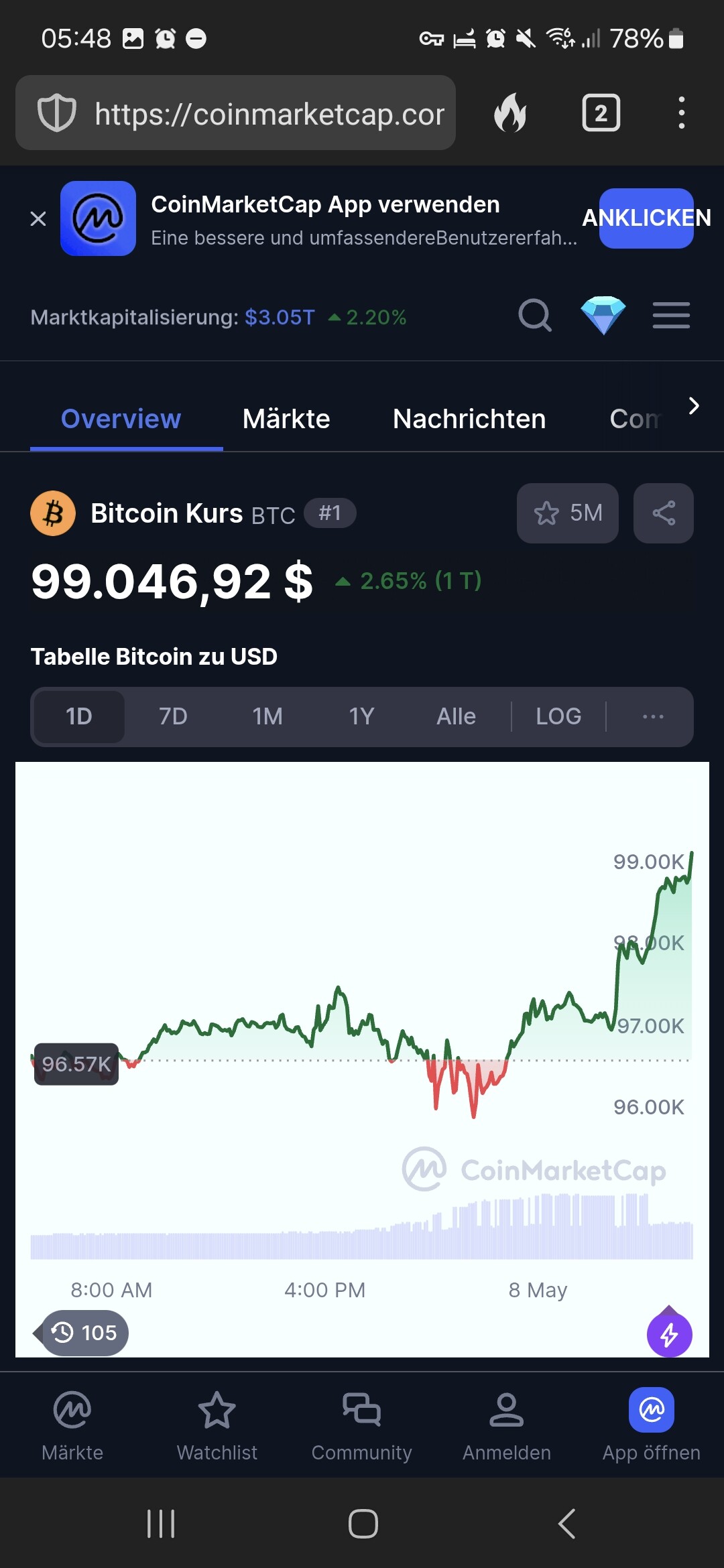The image size is (724, 1568).
Task: Open browser three-dot menu
Action: [x=681, y=113]
